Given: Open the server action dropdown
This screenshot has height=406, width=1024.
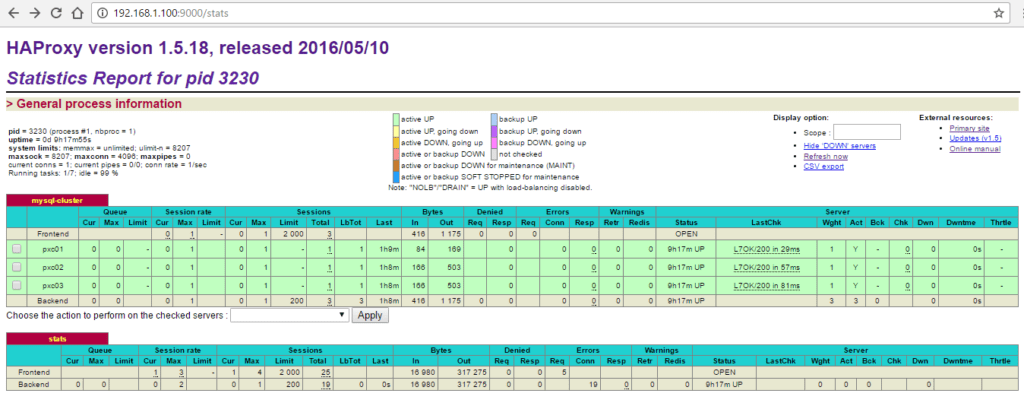Looking at the screenshot, I should [x=290, y=314].
